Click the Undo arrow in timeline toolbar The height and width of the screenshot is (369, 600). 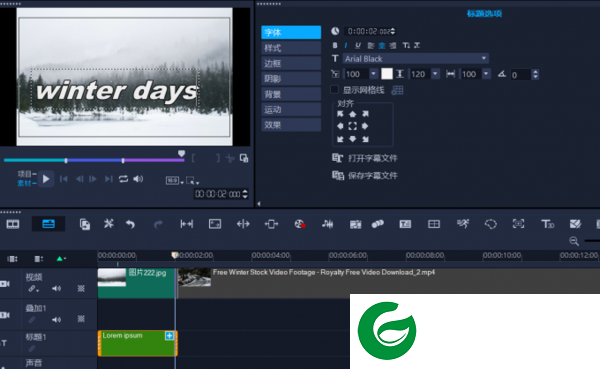coord(130,224)
